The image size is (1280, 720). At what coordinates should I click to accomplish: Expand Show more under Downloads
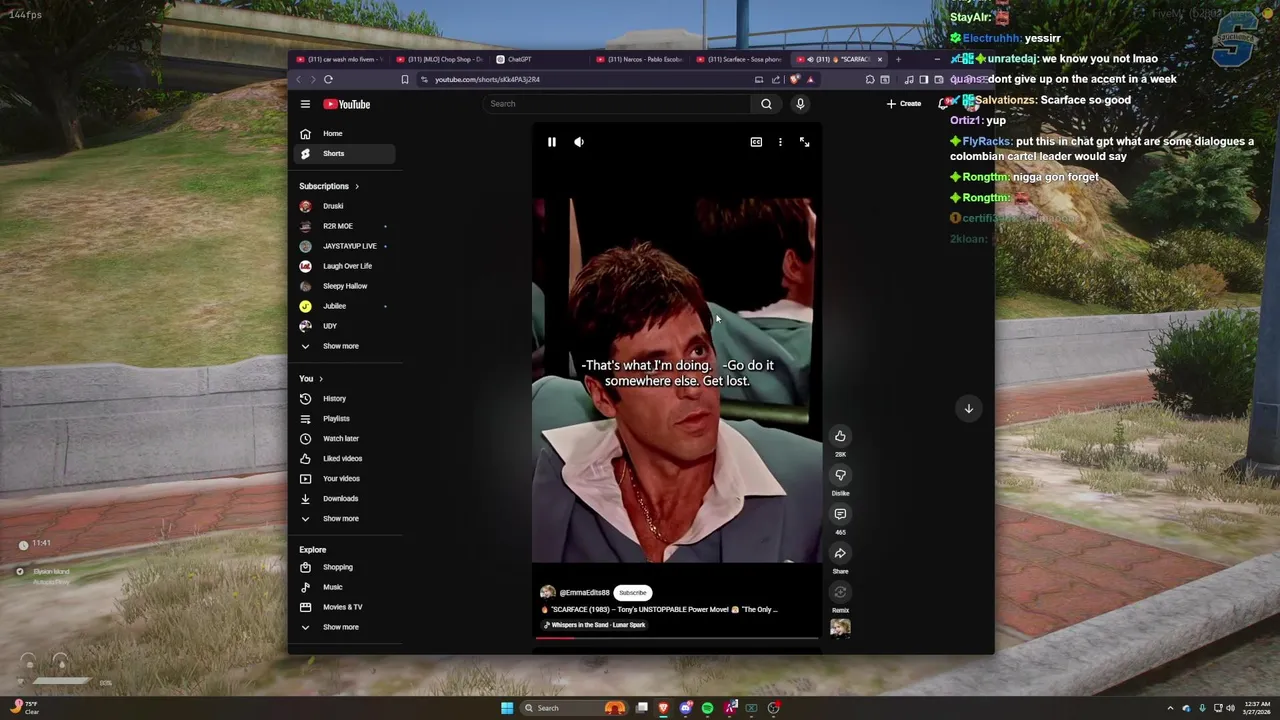pos(345,519)
